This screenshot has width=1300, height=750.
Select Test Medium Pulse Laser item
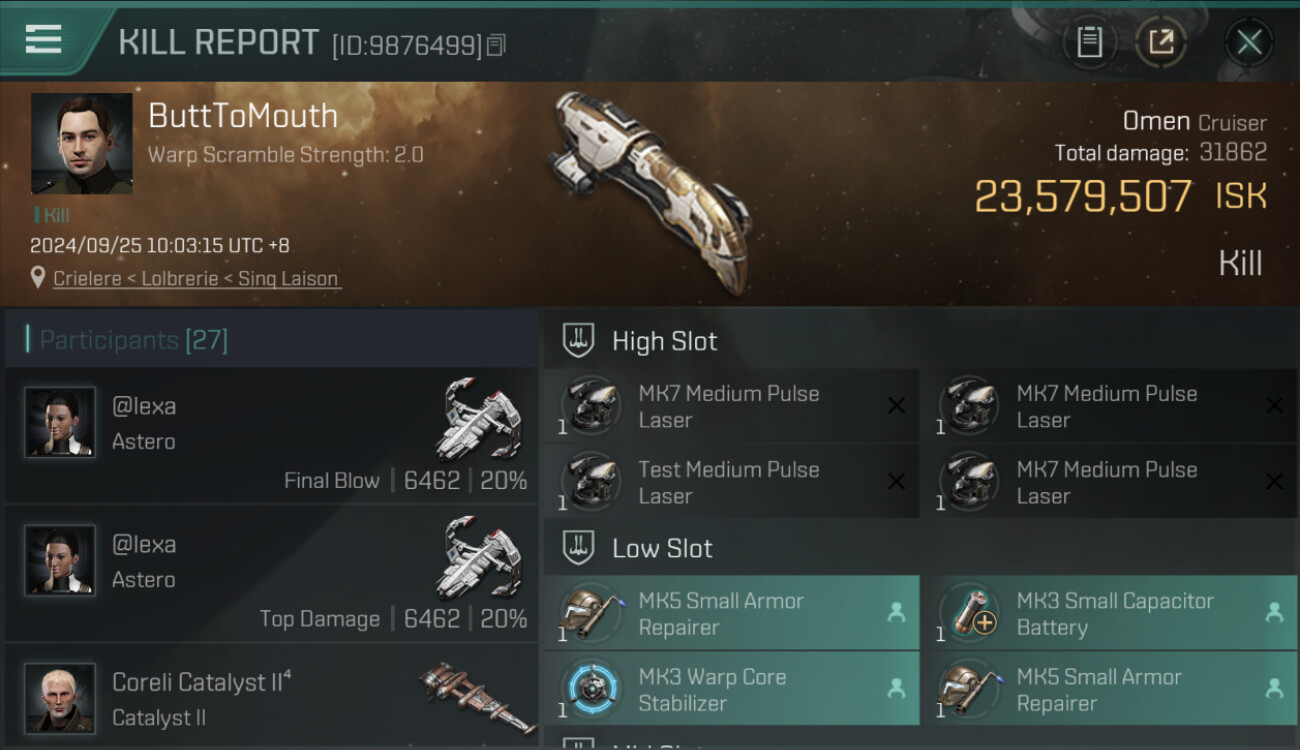[x=731, y=482]
